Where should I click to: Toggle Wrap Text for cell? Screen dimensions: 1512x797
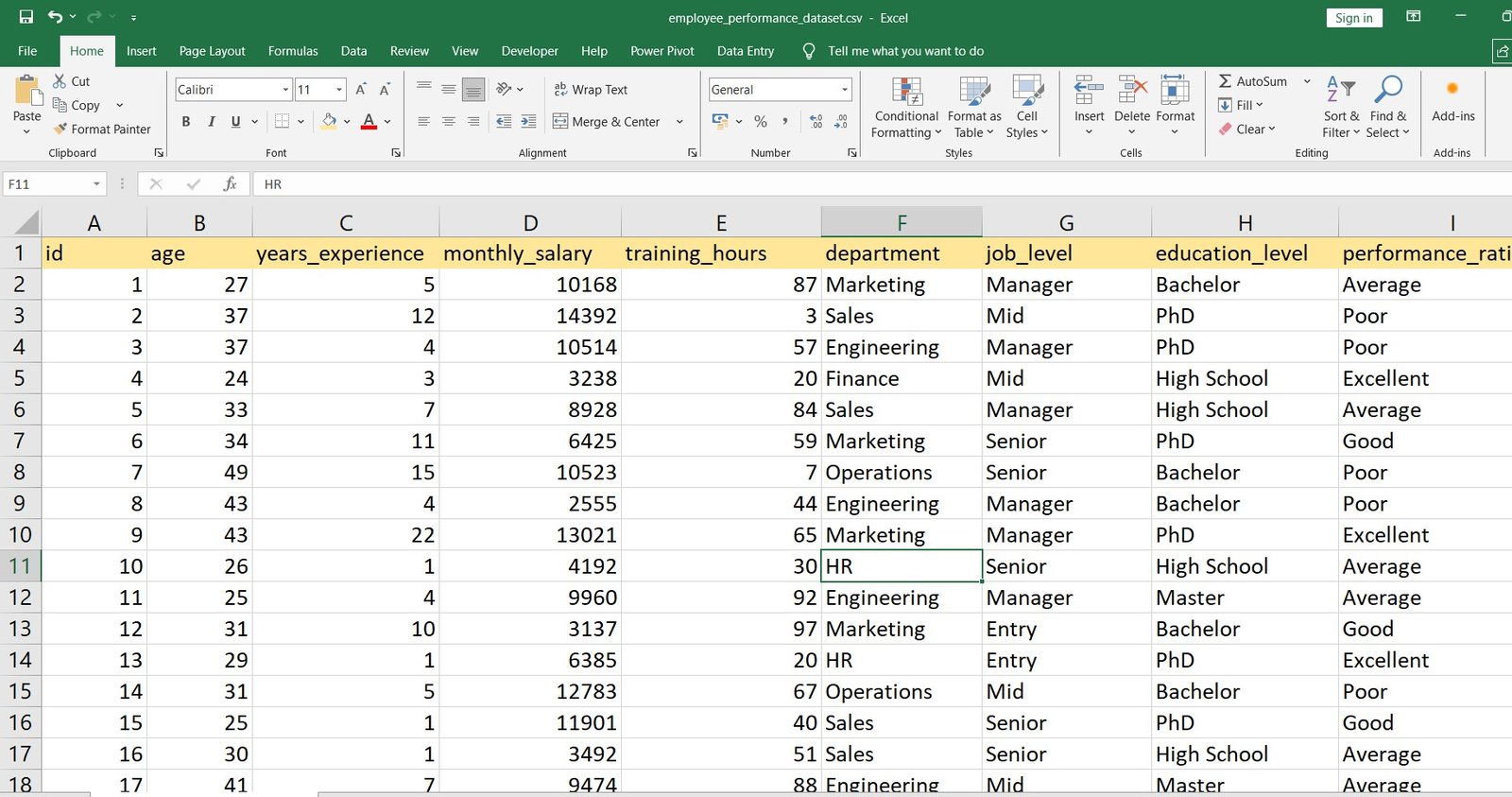[591, 90]
